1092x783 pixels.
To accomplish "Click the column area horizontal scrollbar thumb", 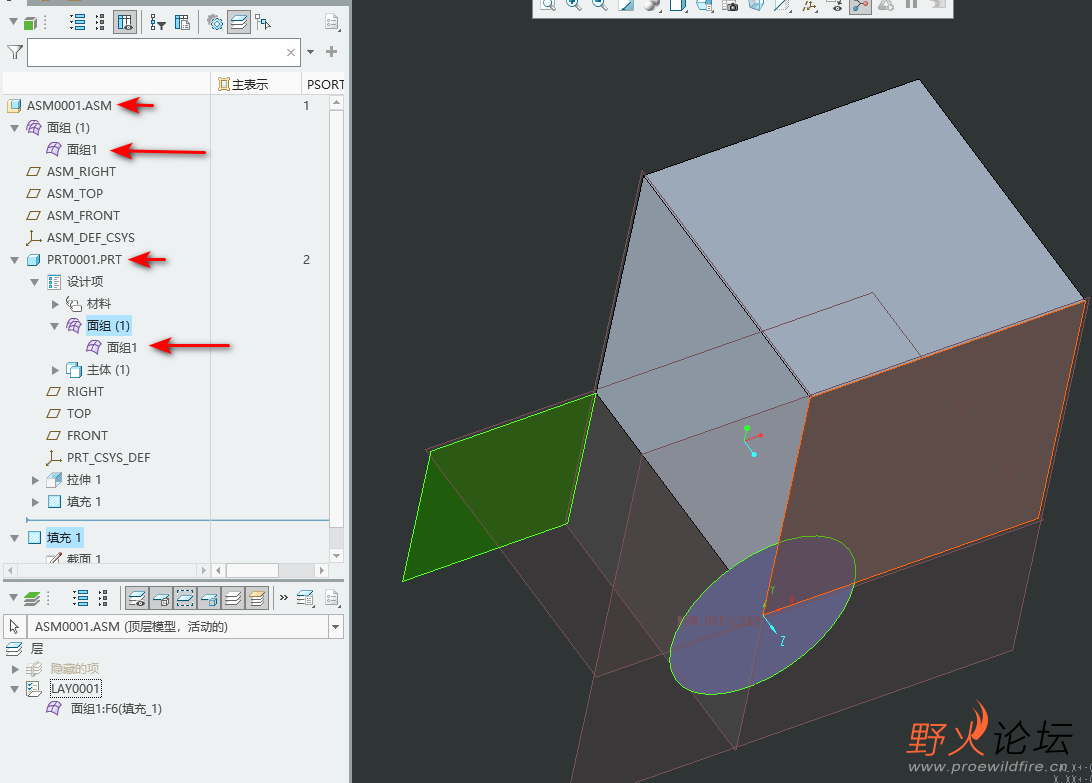I will pyautogui.click(x=252, y=571).
